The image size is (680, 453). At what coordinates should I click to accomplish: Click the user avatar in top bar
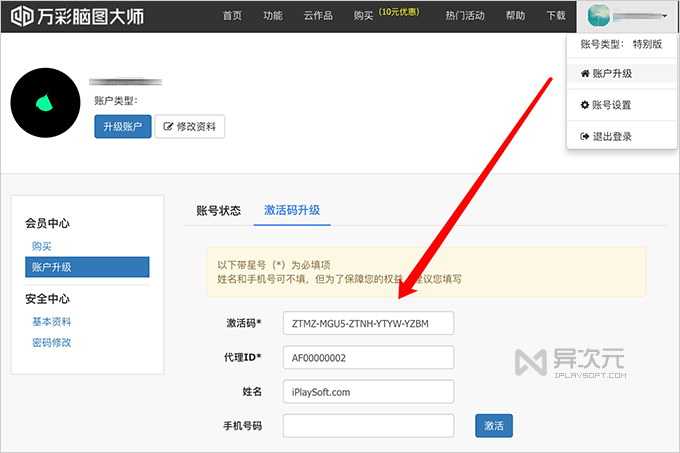click(x=599, y=16)
